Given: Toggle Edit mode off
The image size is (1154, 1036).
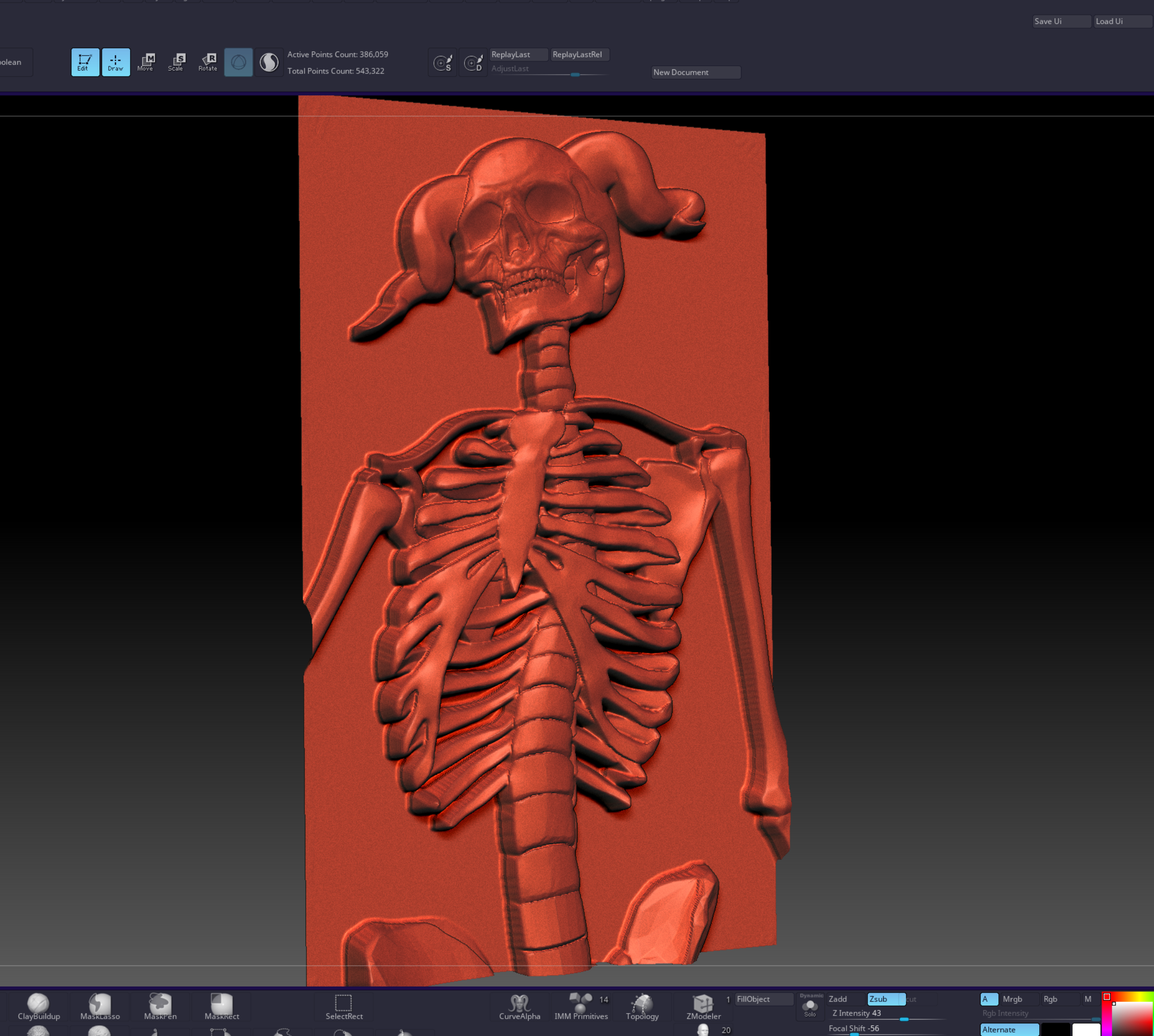Looking at the screenshot, I should (84, 62).
